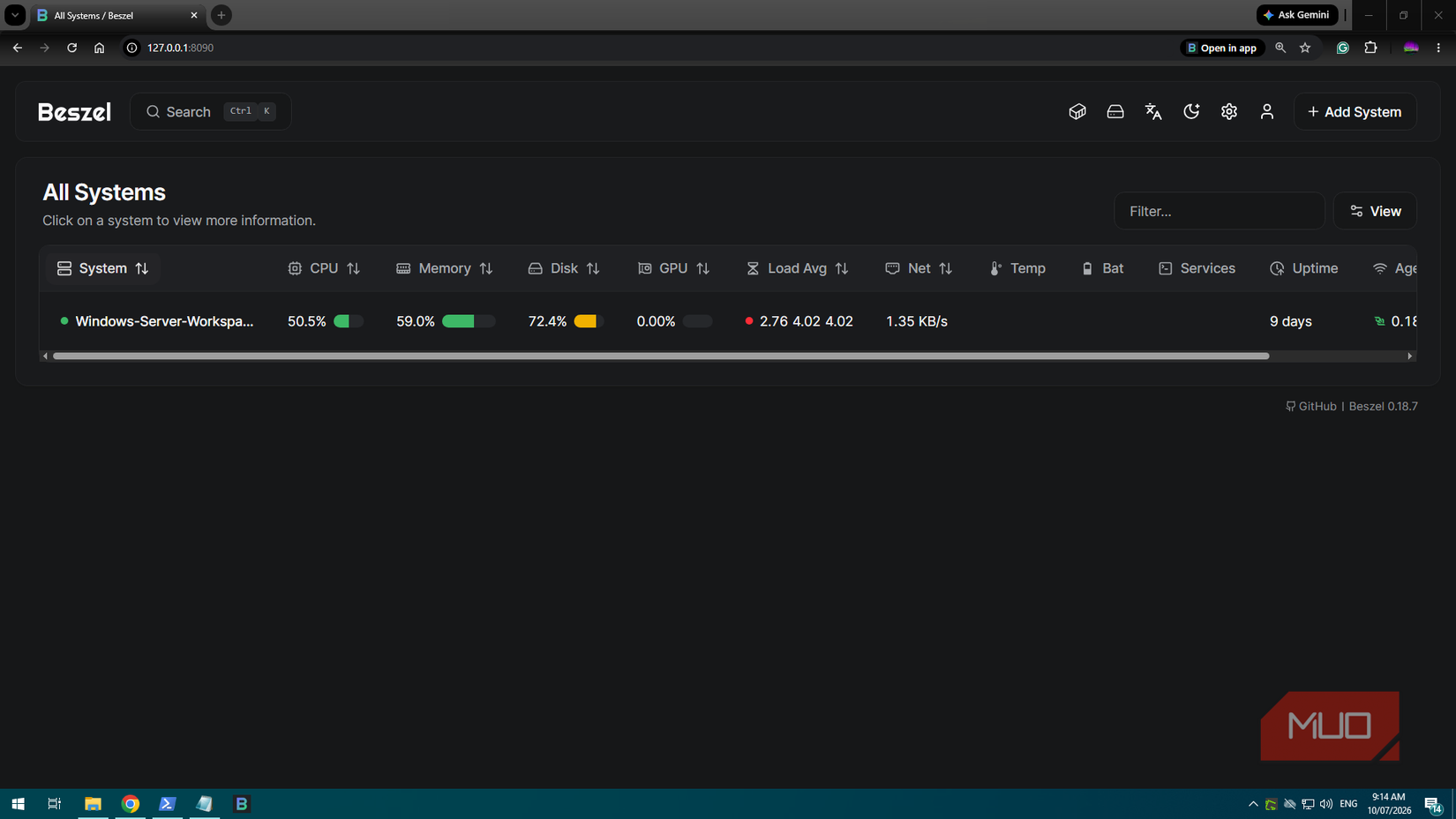Click the browser home icon
The width and height of the screenshot is (1456, 819).
[x=99, y=48]
